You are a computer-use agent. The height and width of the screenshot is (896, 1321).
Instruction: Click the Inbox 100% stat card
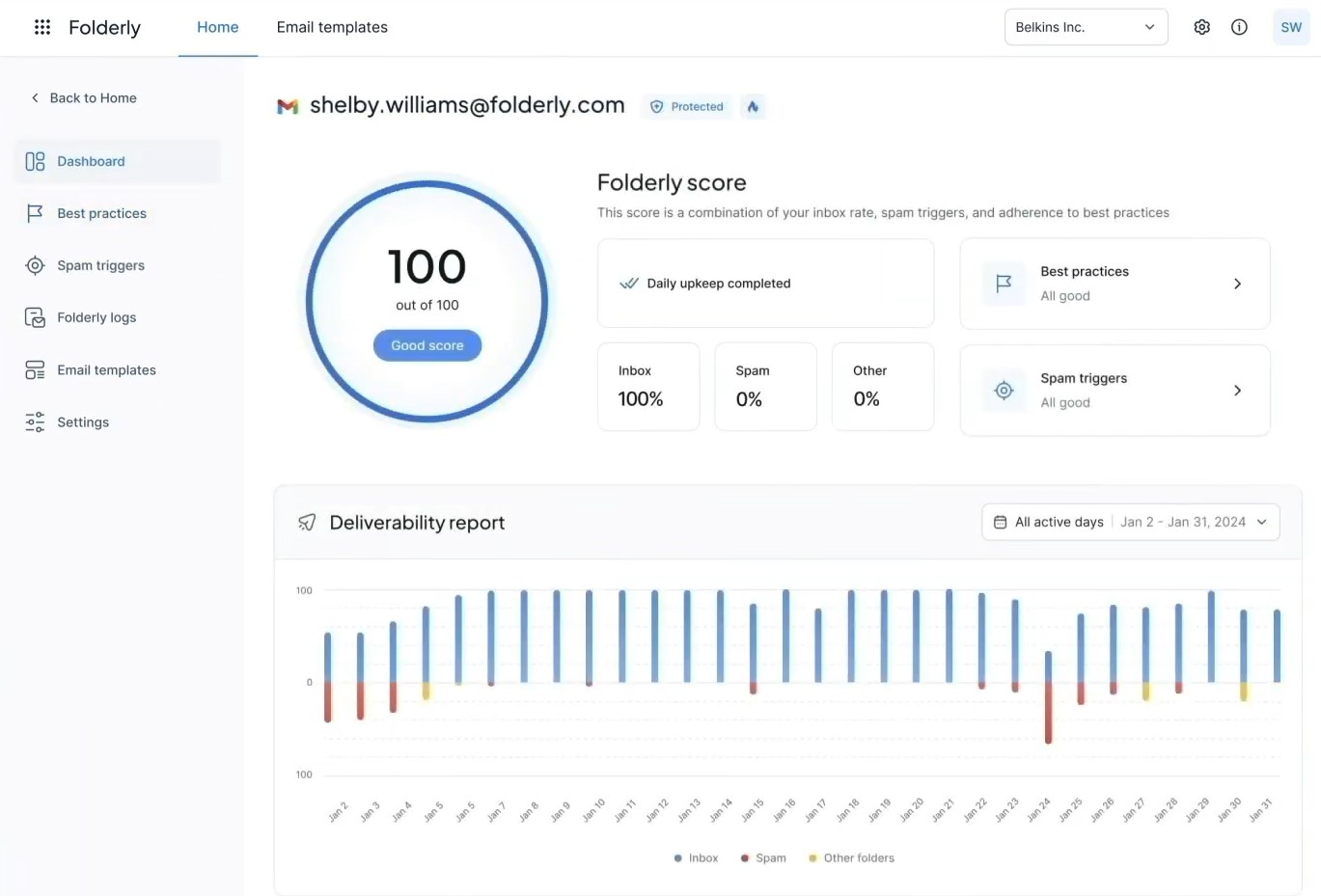click(x=648, y=386)
